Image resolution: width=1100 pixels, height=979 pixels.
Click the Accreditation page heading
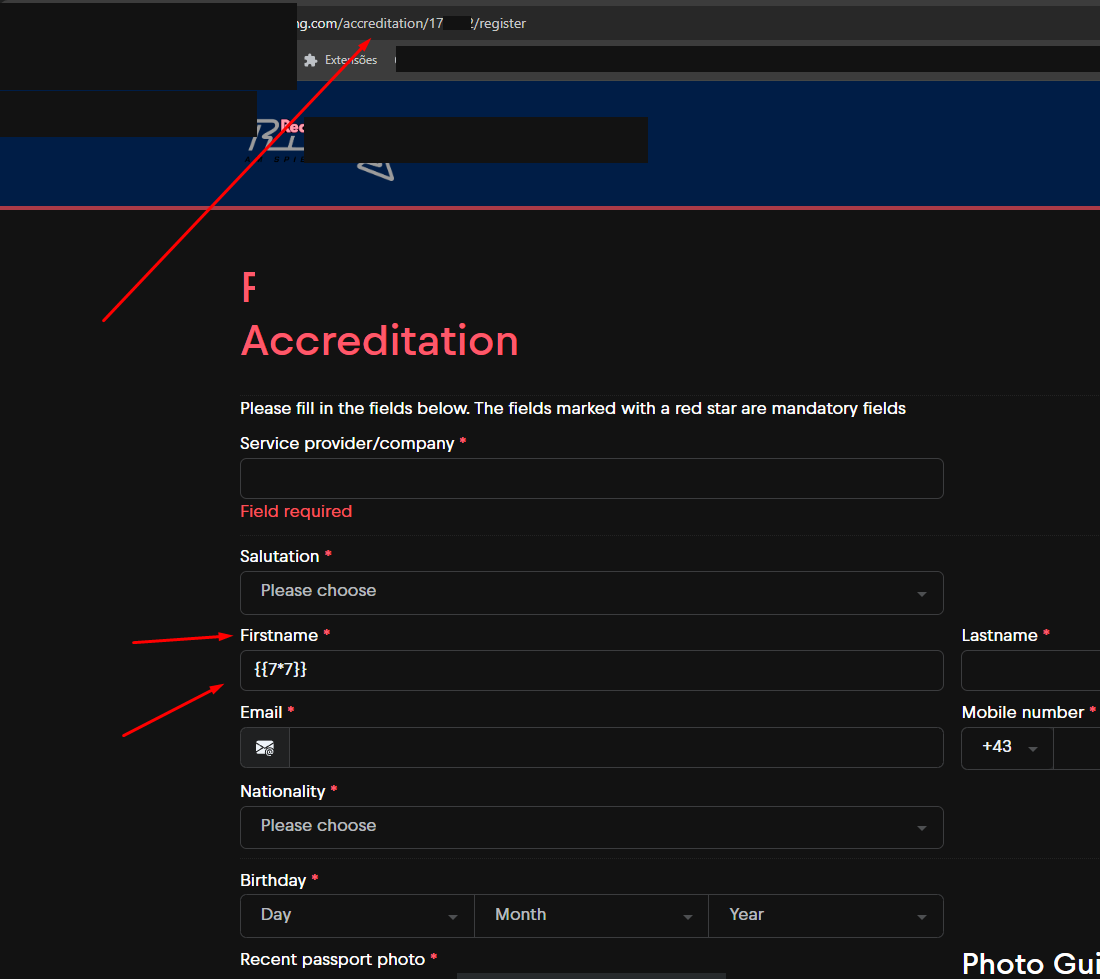coord(380,342)
